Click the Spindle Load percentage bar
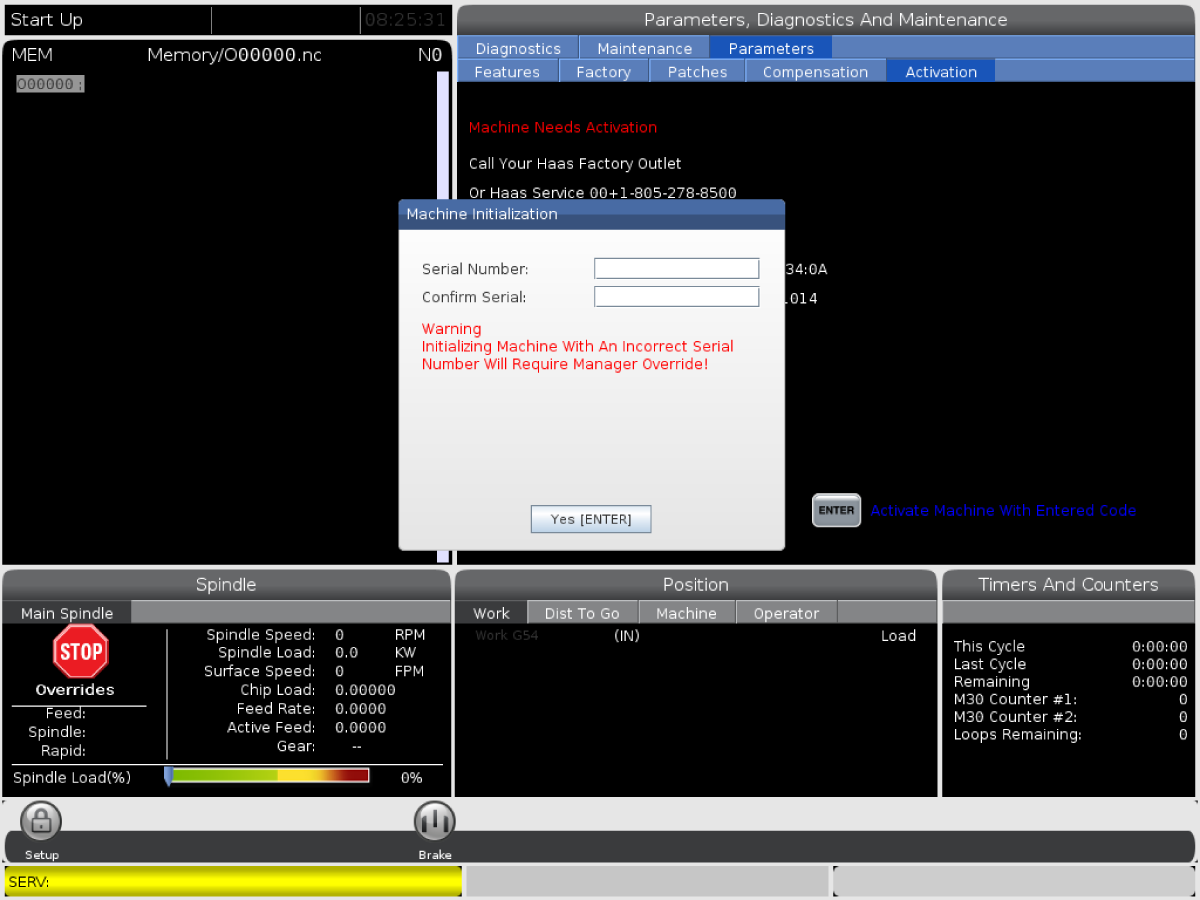The width and height of the screenshot is (1200, 900). pos(267,776)
